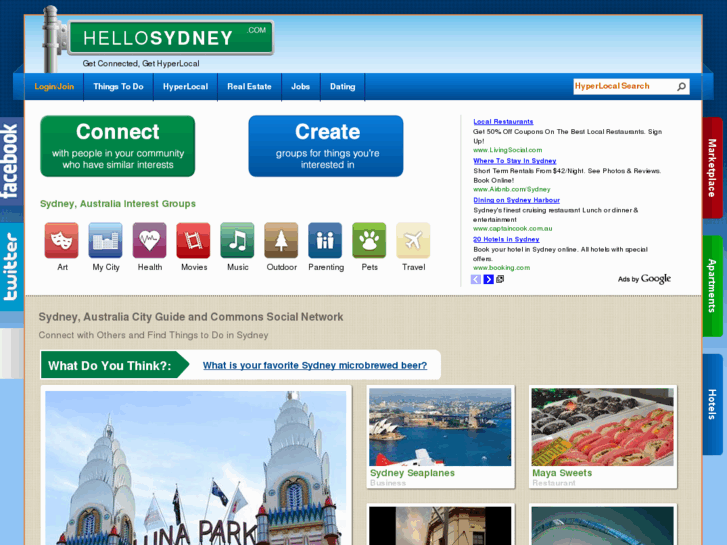Open the My City interest group icon
Image resolution: width=727 pixels, height=545 pixels.
pyautogui.click(x=106, y=240)
